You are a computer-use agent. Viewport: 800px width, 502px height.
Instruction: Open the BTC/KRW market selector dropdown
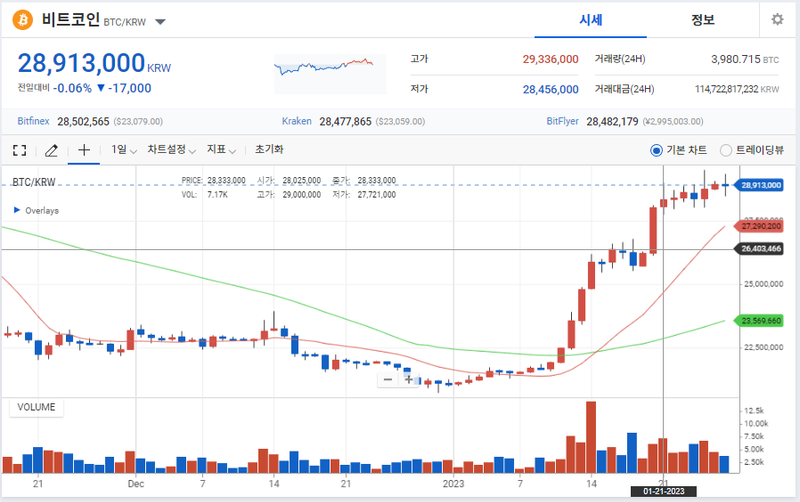point(161,21)
